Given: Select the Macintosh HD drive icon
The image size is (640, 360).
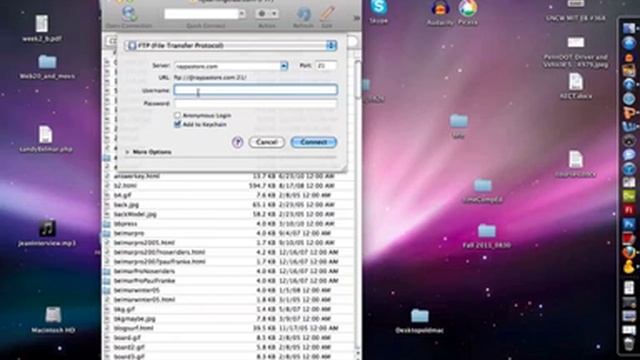Looking at the screenshot, I should (53, 320).
